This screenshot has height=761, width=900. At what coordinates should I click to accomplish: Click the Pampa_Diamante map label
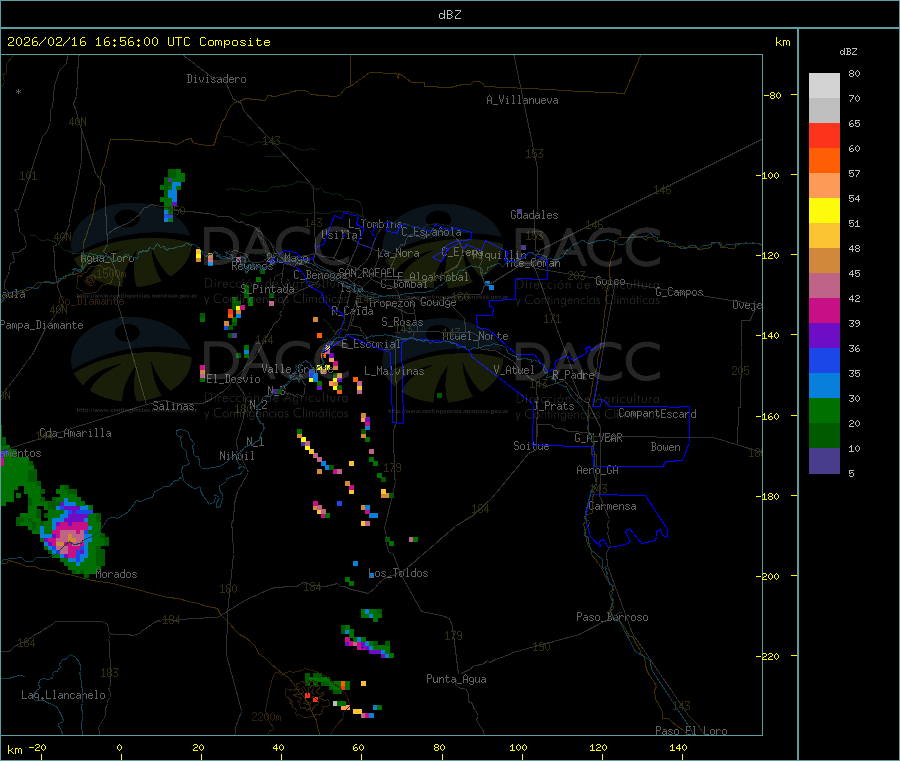click(42, 325)
